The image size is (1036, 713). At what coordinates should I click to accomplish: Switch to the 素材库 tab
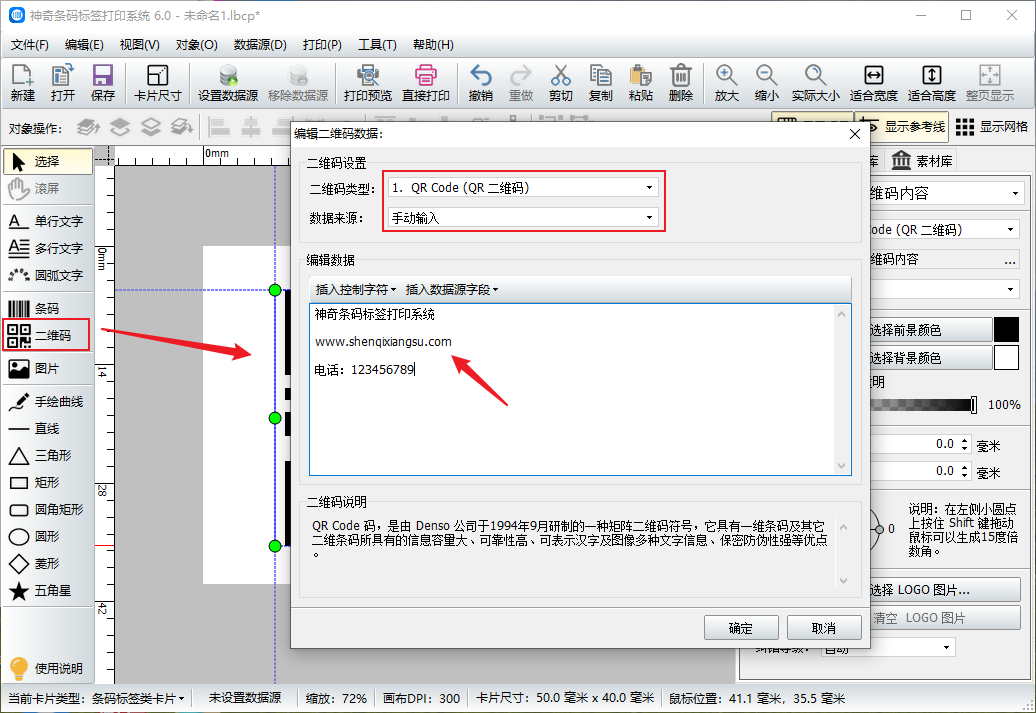(x=922, y=161)
